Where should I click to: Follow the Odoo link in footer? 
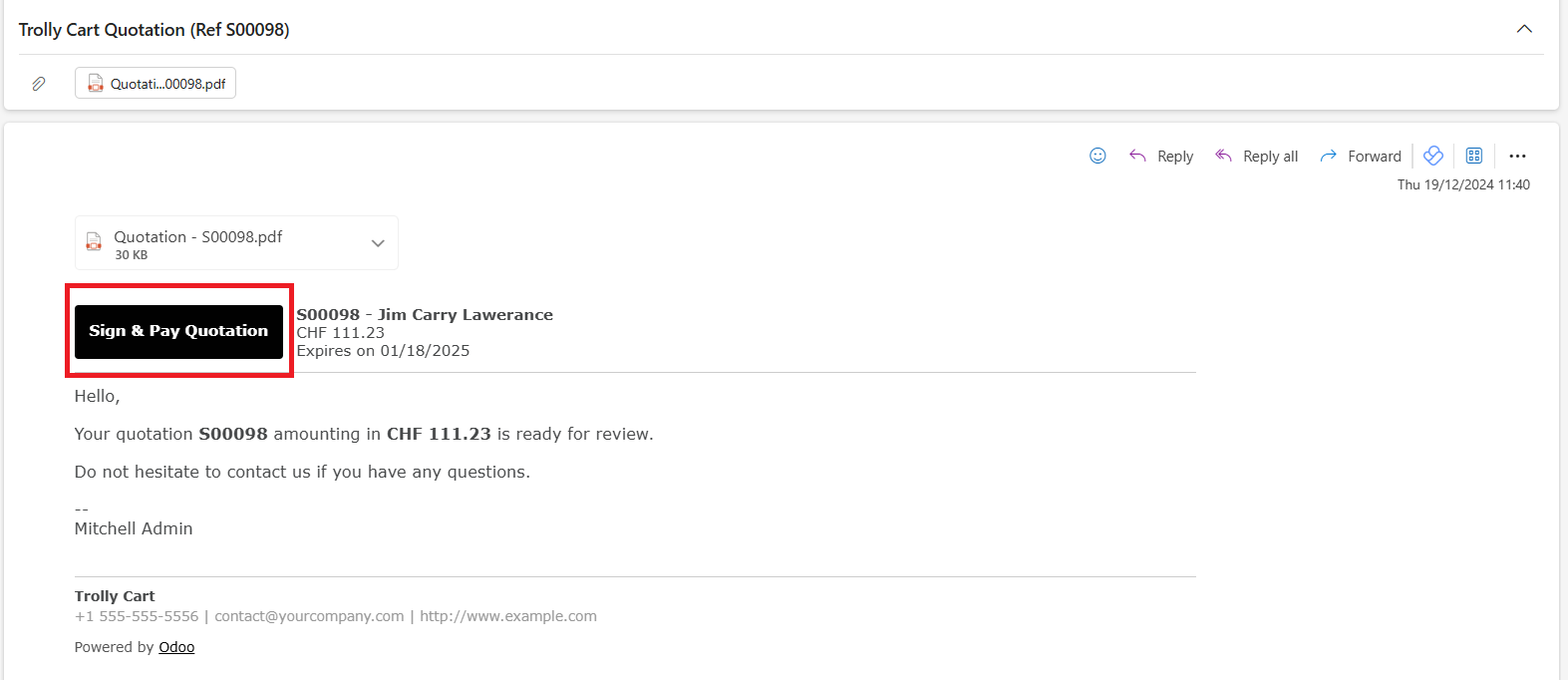[x=176, y=647]
